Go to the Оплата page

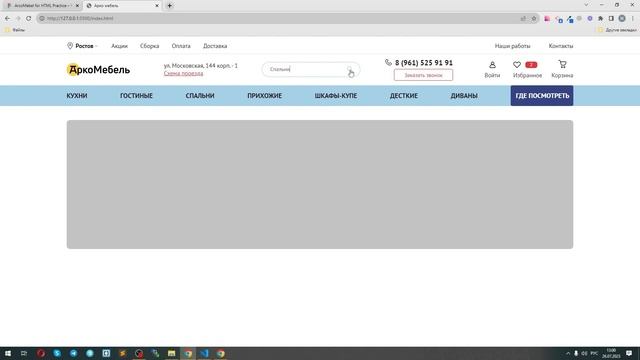click(181, 46)
